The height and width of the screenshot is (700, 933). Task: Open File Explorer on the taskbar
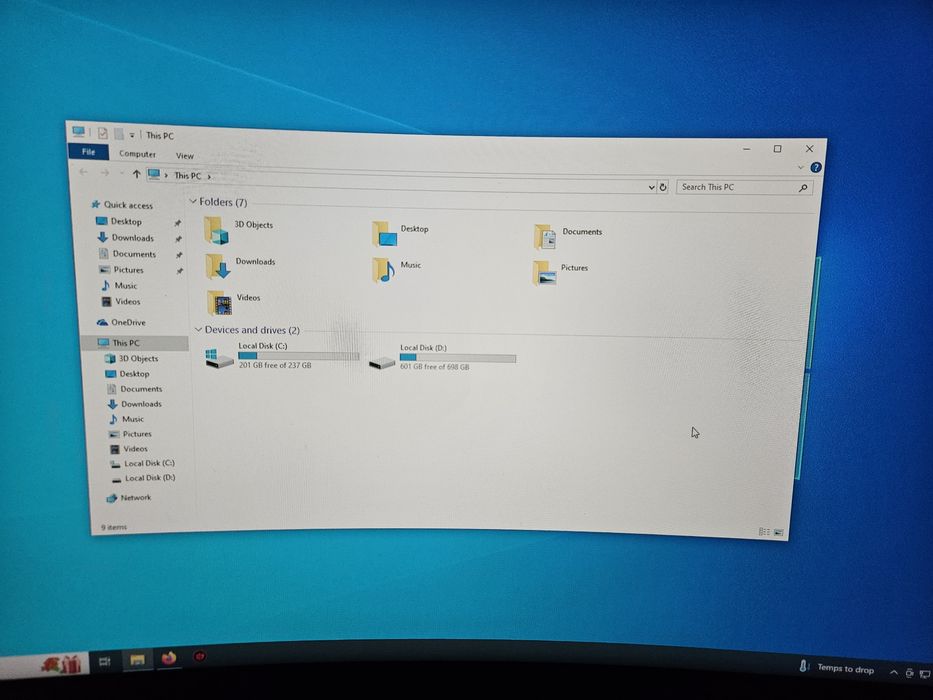coord(137,660)
